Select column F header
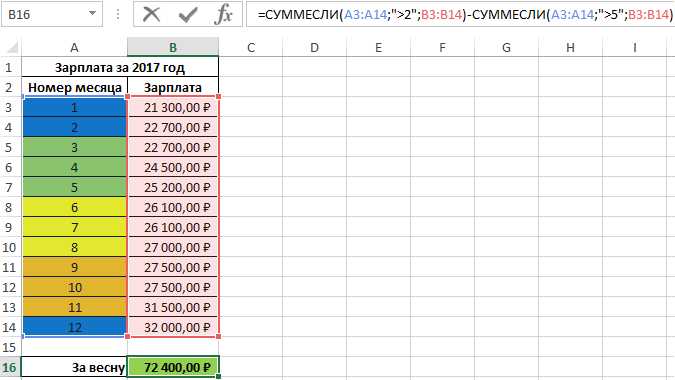This screenshot has width=675, height=380. pos(442,47)
